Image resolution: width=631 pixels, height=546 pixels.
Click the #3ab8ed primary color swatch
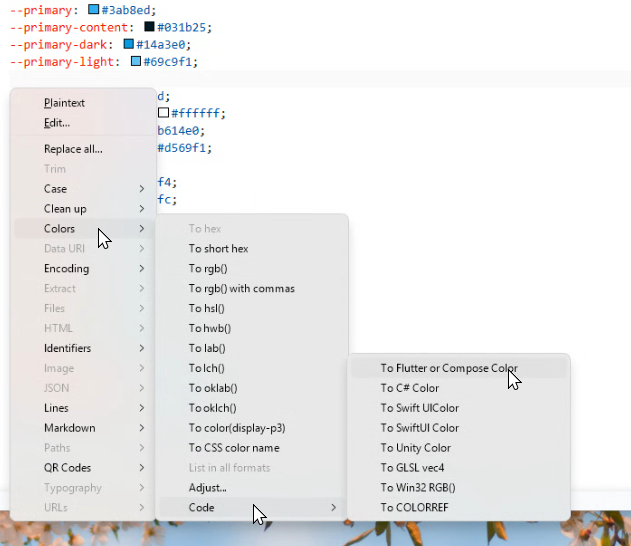[x=93, y=9]
